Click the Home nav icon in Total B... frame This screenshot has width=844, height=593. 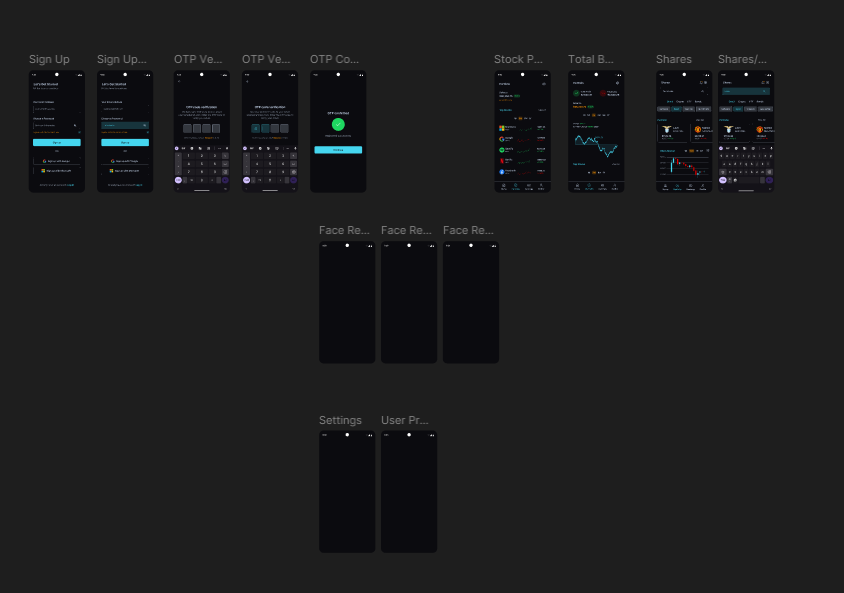[577, 186]
